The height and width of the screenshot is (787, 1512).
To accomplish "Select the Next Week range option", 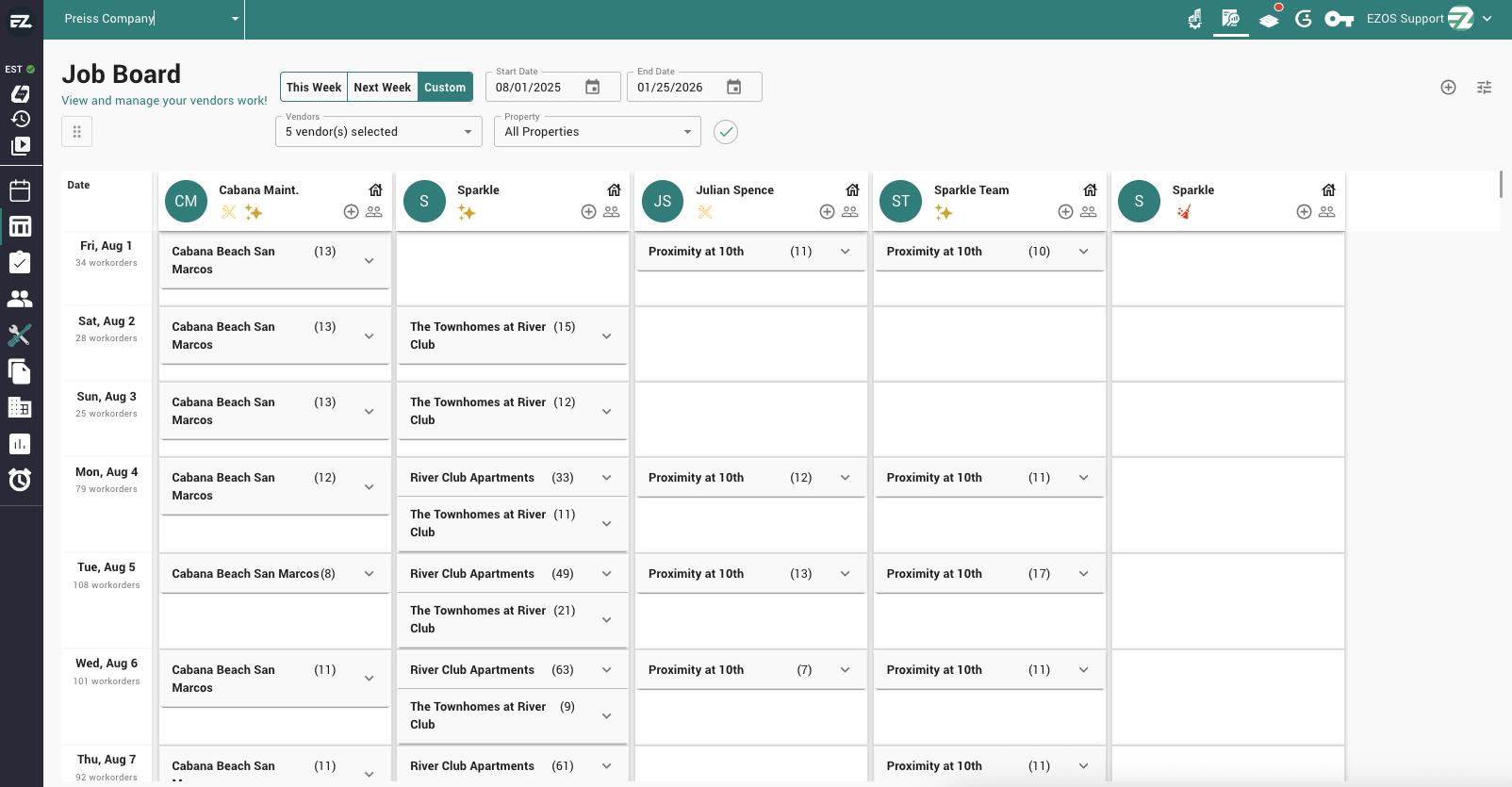I will pos(383,87).
